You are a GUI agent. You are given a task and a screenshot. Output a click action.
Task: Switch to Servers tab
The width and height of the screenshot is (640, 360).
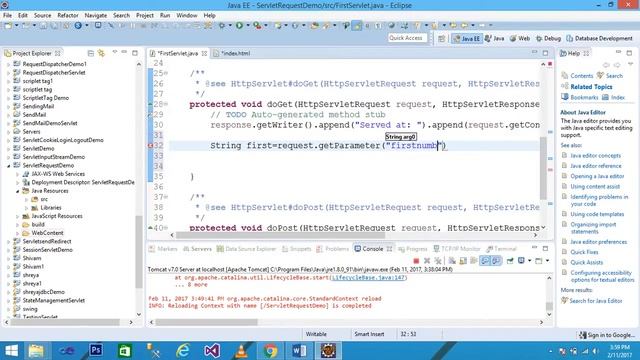[x=197, y=249]
